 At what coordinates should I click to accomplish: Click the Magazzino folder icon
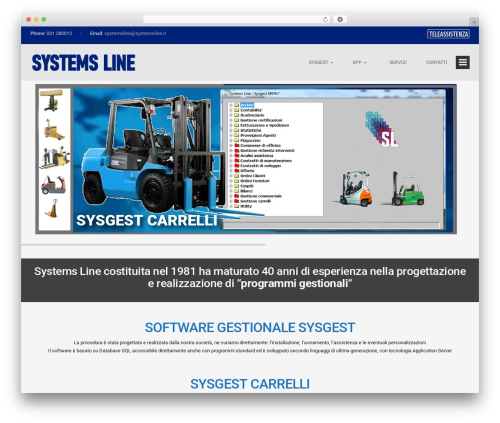tap(237, 140)
